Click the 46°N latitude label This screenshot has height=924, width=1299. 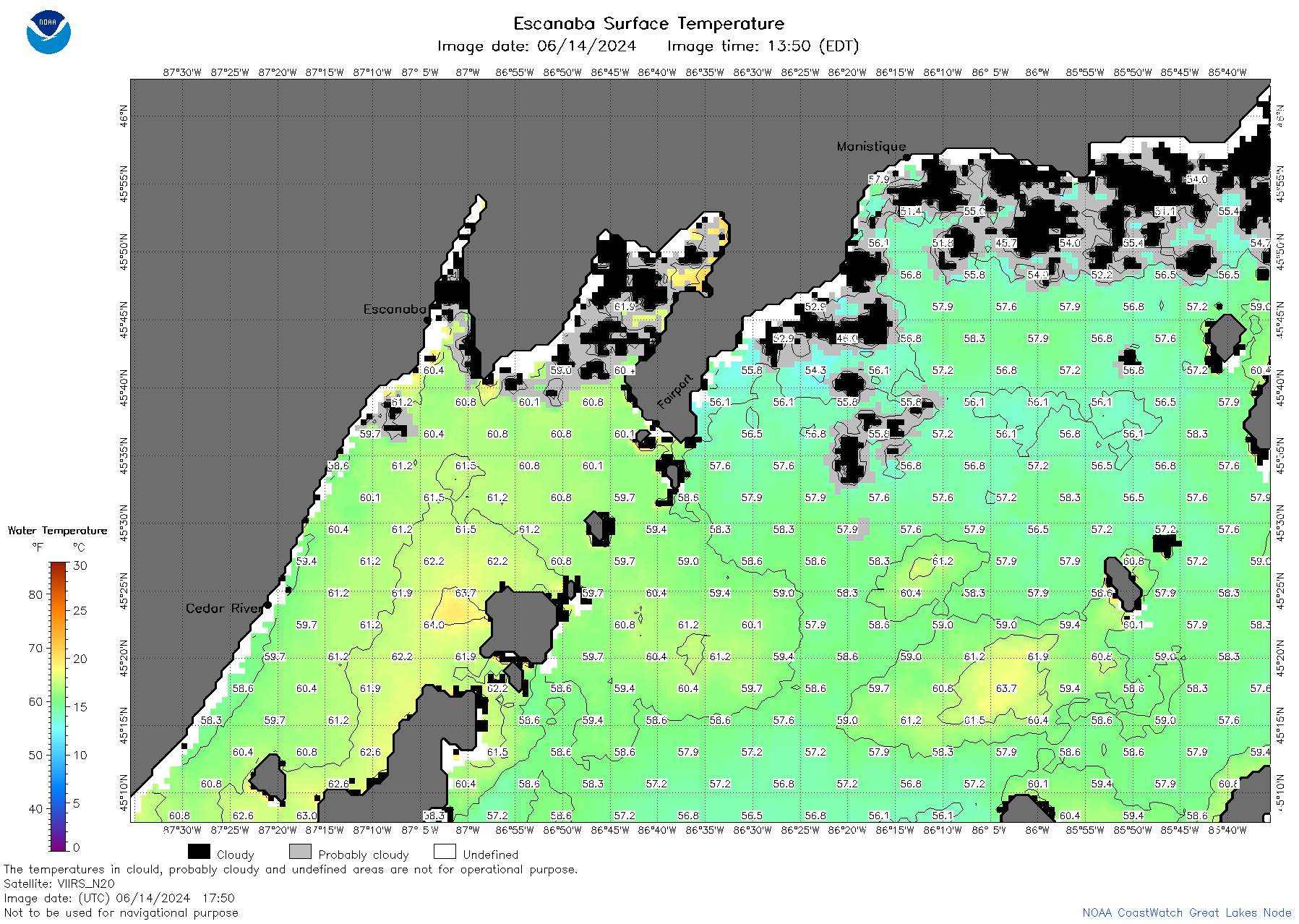(x=124, y=116)
